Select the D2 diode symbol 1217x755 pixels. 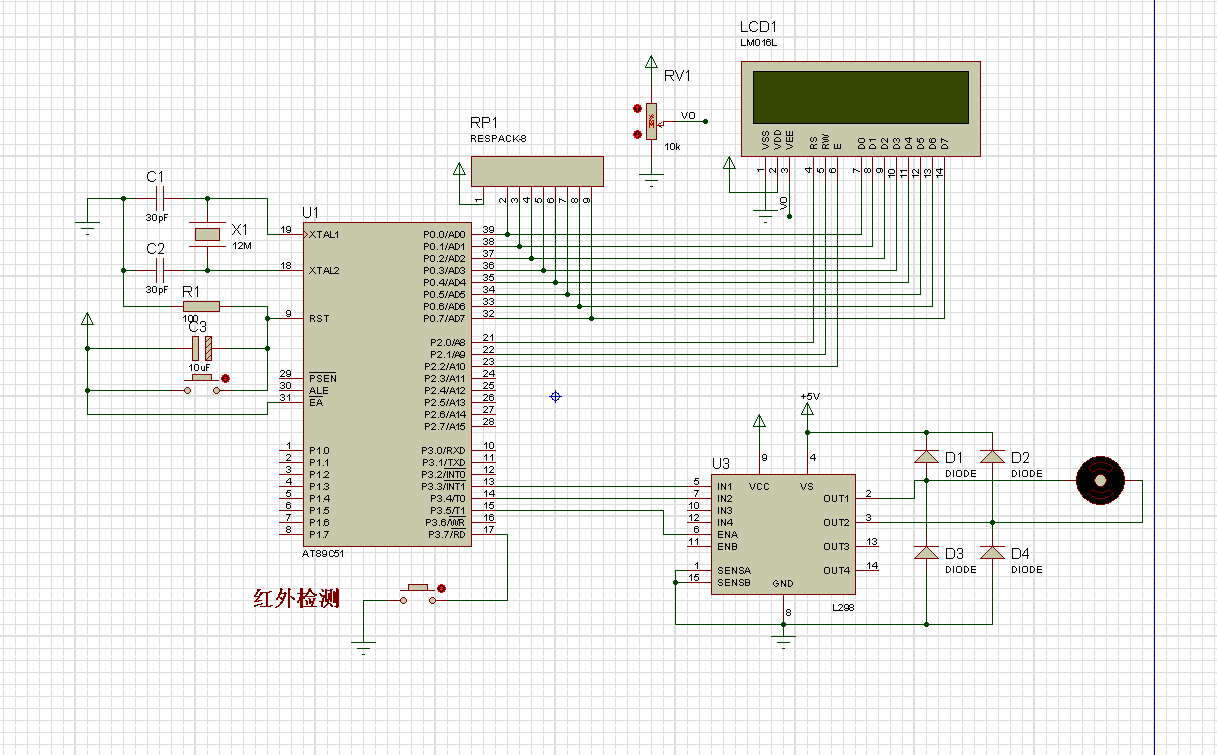point(992,456)
